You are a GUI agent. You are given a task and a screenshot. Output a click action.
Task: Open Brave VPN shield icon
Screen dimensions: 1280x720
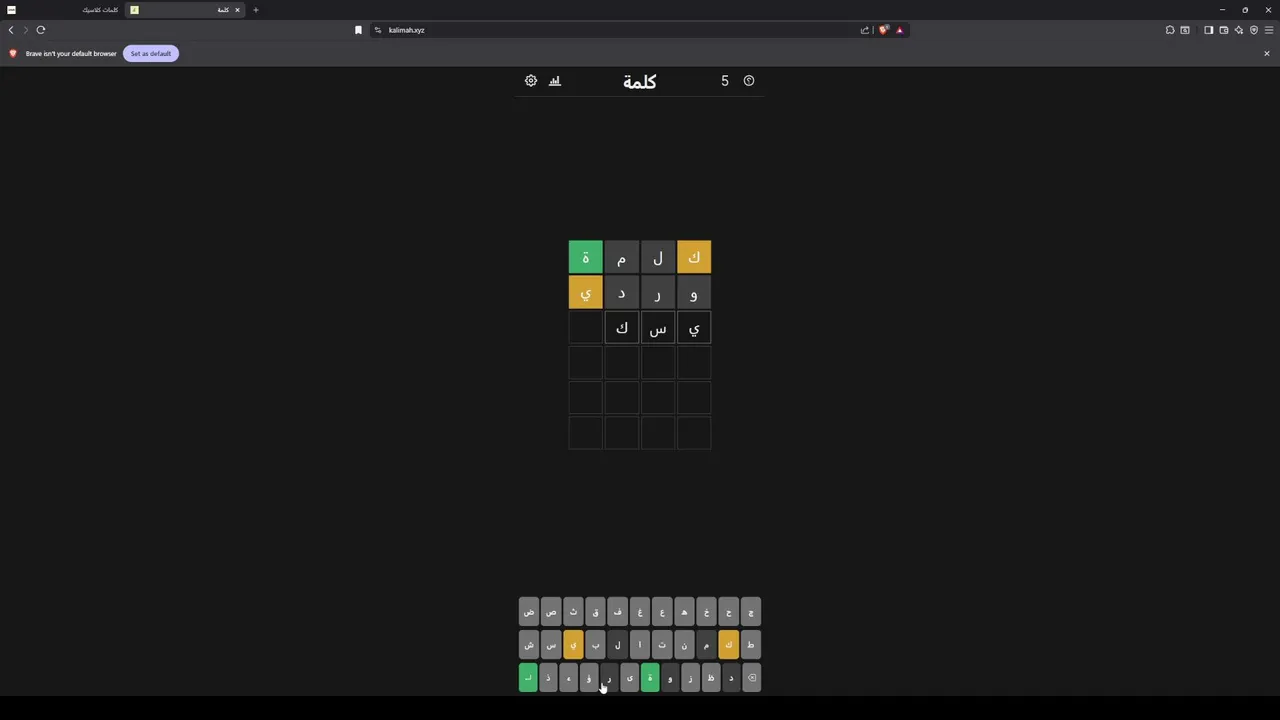coord(1253,30)
